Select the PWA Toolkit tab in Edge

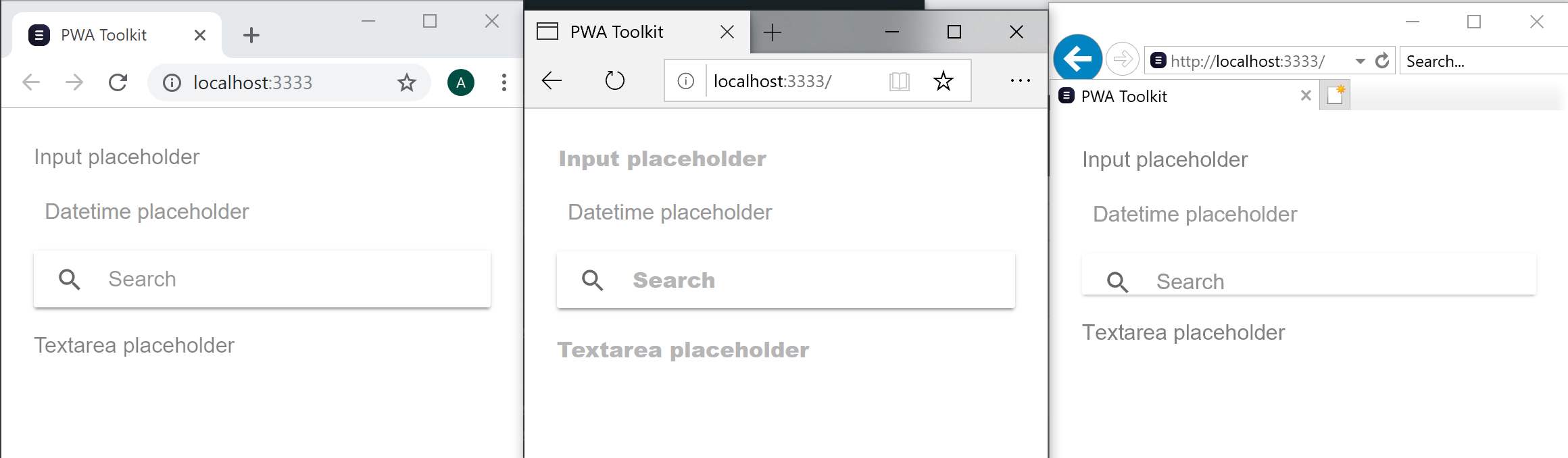tap(637, 32)
